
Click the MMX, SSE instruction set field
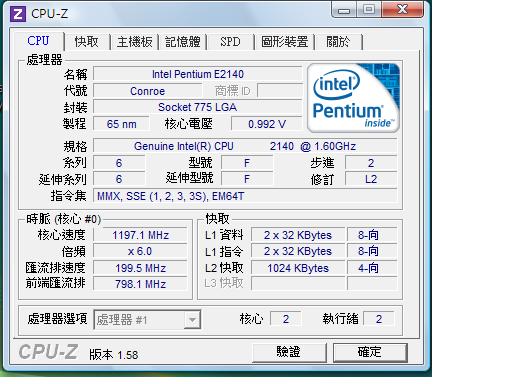coord(245,196)
